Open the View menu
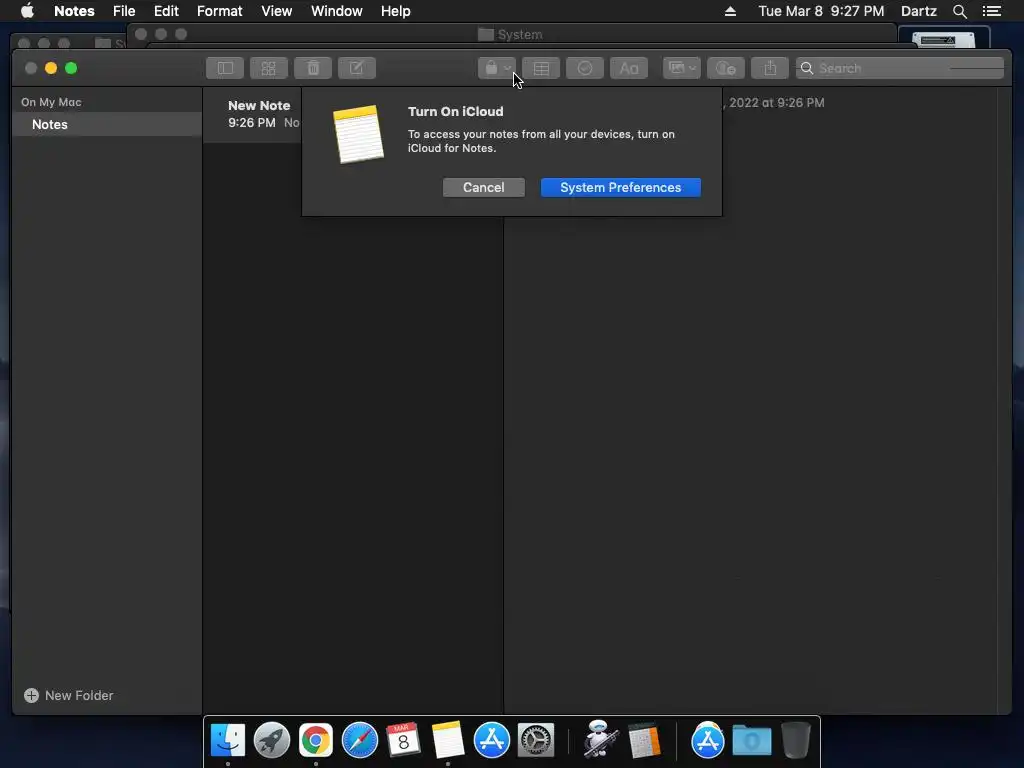The image size is (1024, 768). click(276, 11)
